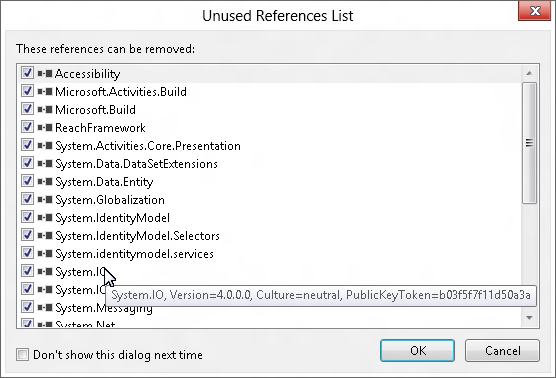Click the reference icon beside Accessibility
Viewport: 556px width, 378px height.
pyautogui.click(x=45, y=74)
